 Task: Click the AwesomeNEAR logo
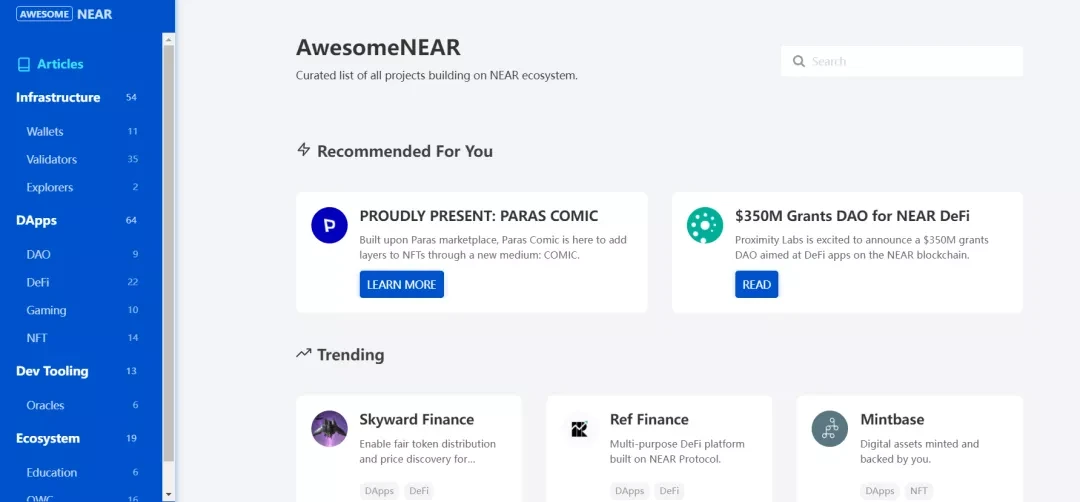(64, 14)
